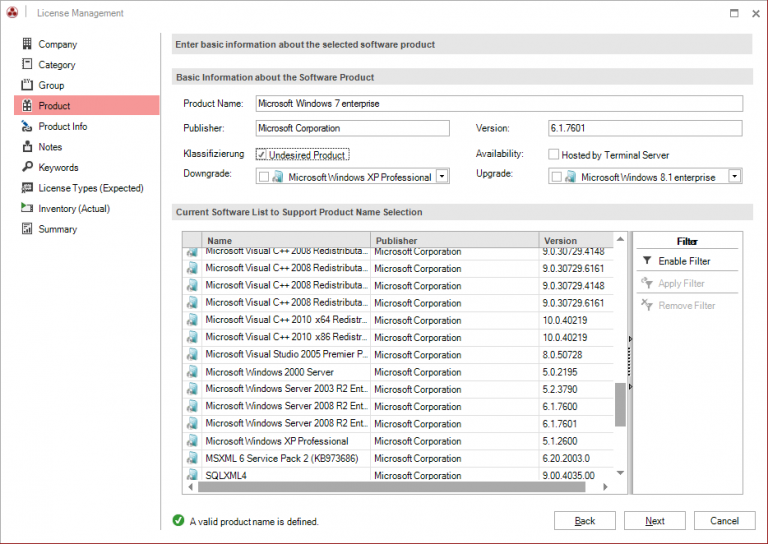
Task: Expand the Upgrade product dropdown arrow
Action: click(x=734, y=177)
